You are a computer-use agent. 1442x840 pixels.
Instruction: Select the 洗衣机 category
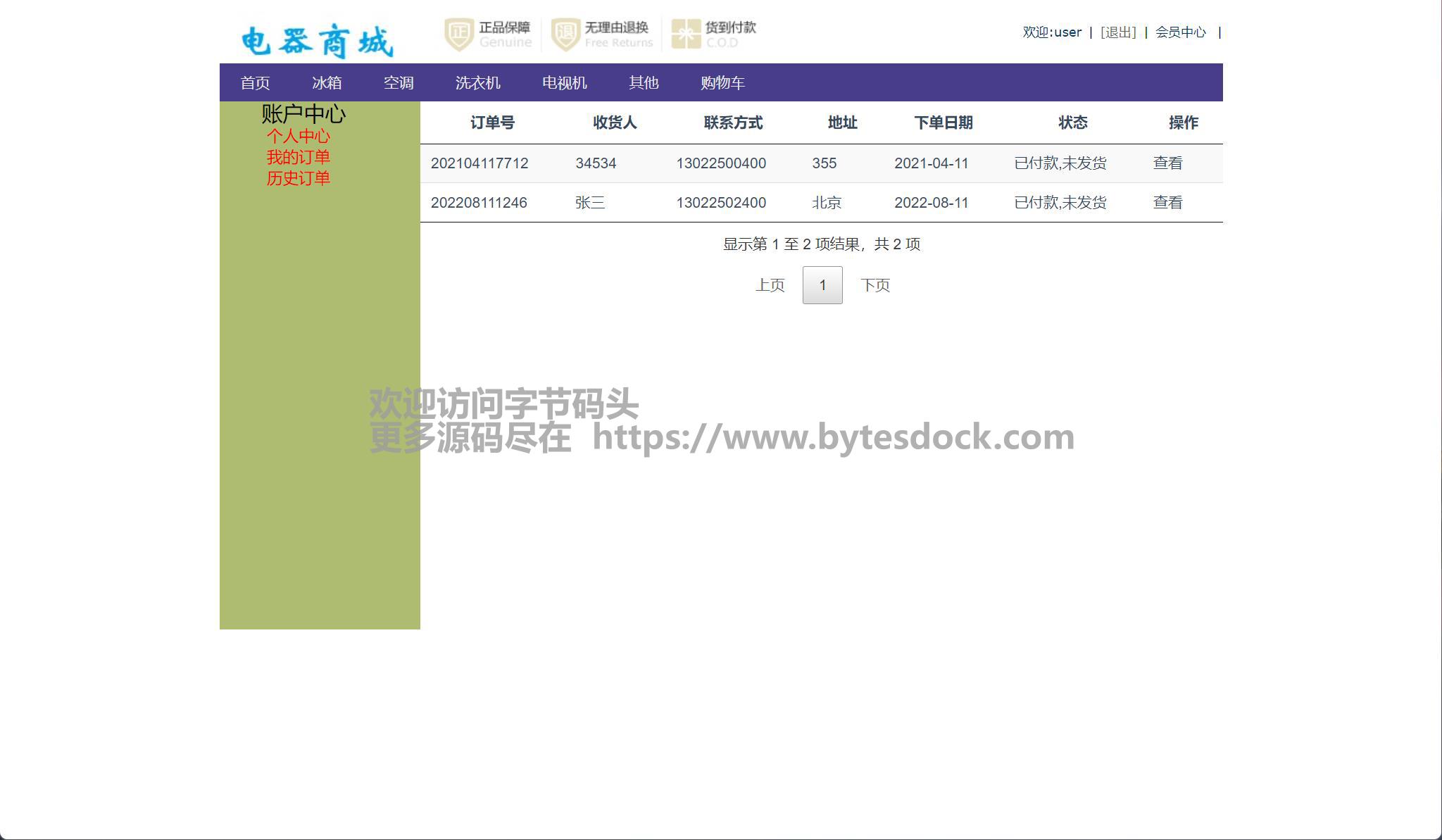point(477,83)
